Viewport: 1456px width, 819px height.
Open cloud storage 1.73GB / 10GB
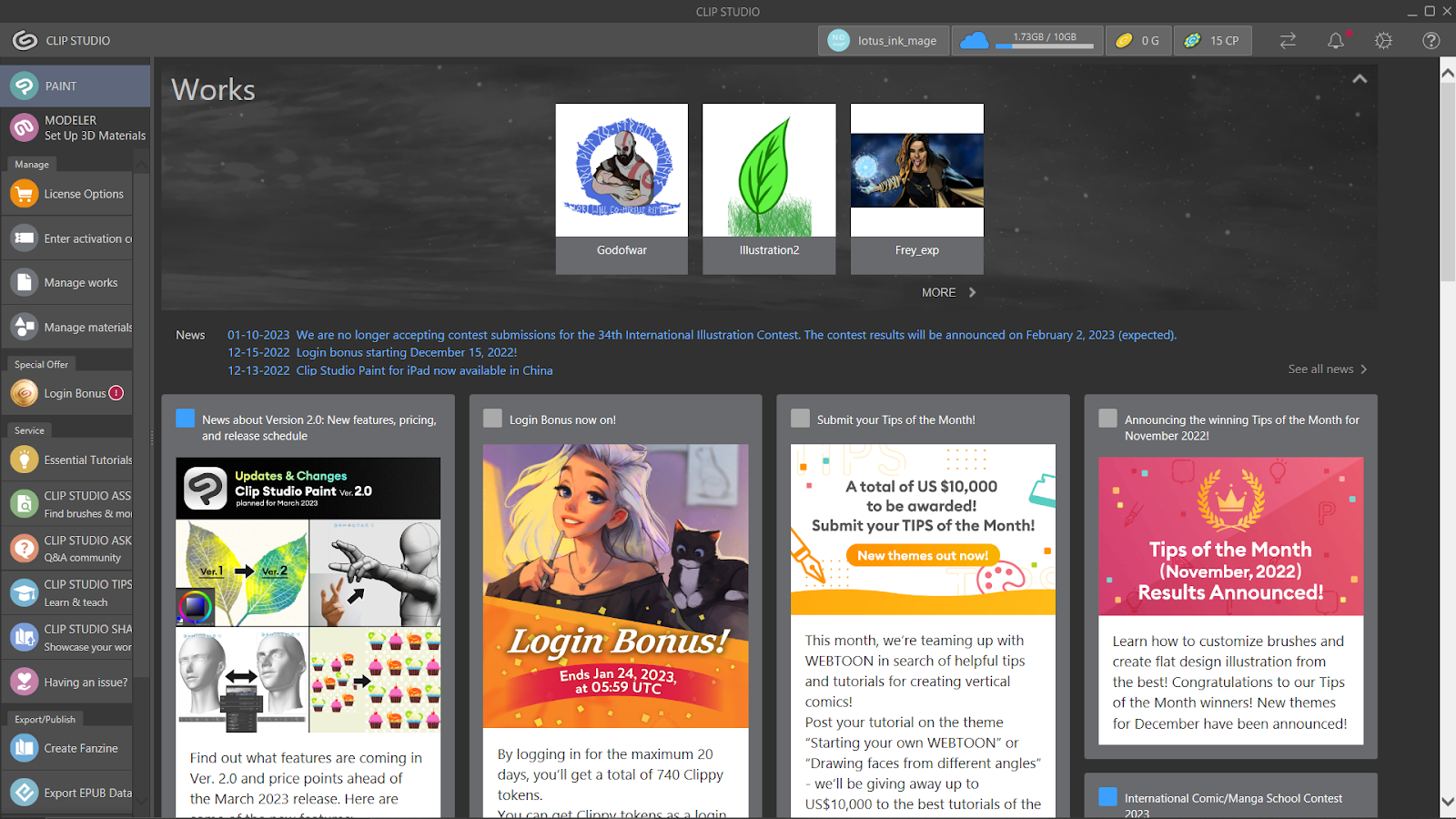click(x=1027, y=40)
